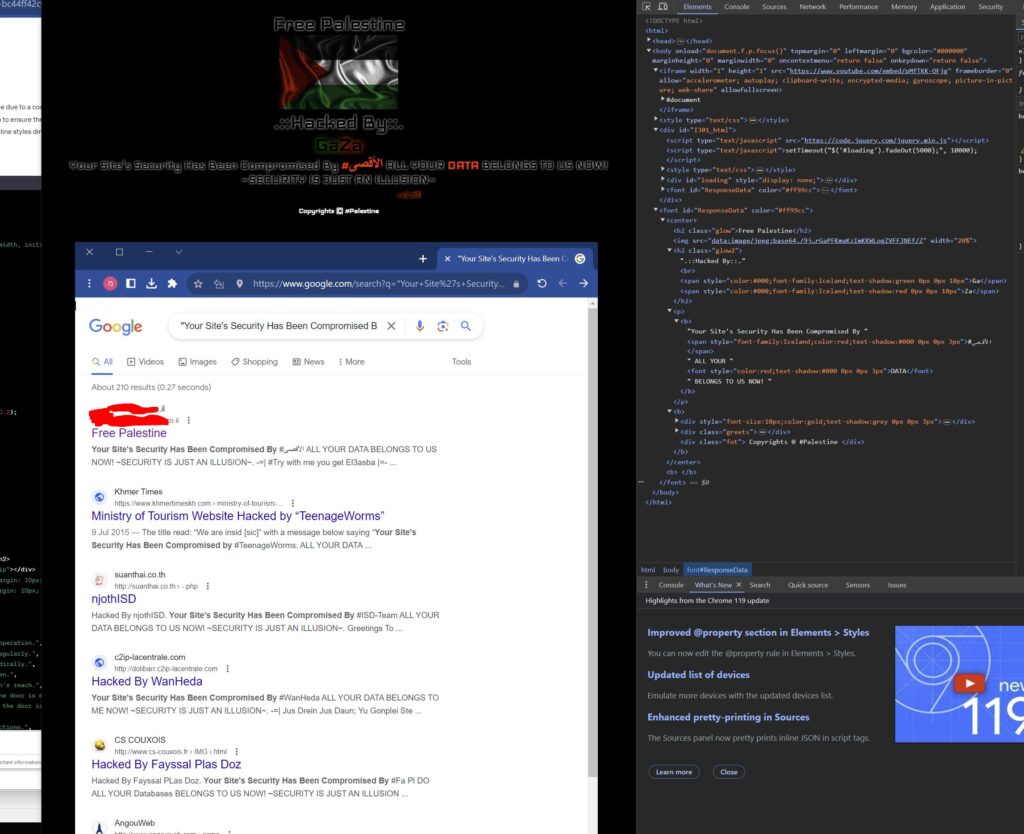Click inside the Google search query field
The height and width of the screenshot is (834, 1024).
coord(279,326)
